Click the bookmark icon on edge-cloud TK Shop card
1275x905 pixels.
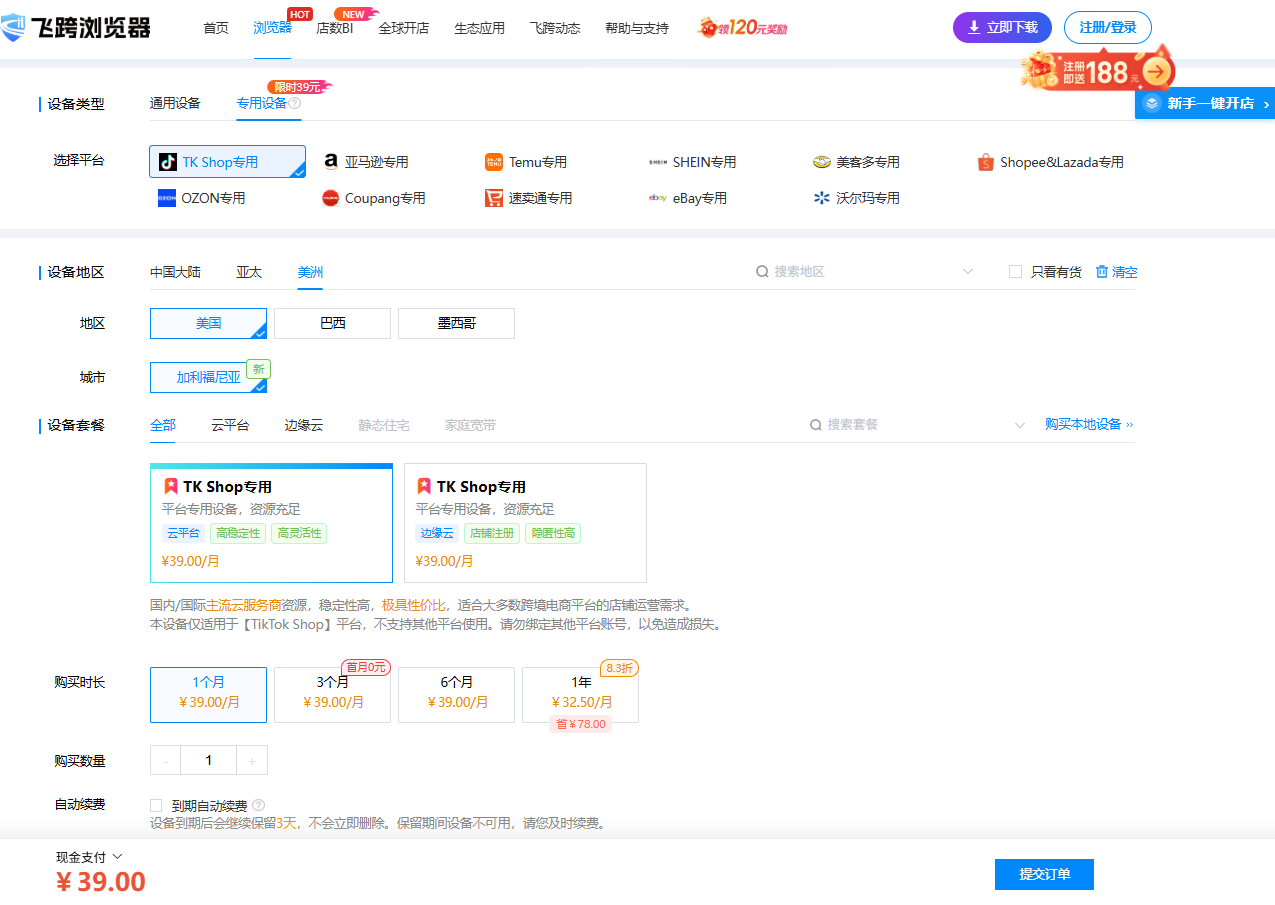pyautogui.click(x=424, y=486)
